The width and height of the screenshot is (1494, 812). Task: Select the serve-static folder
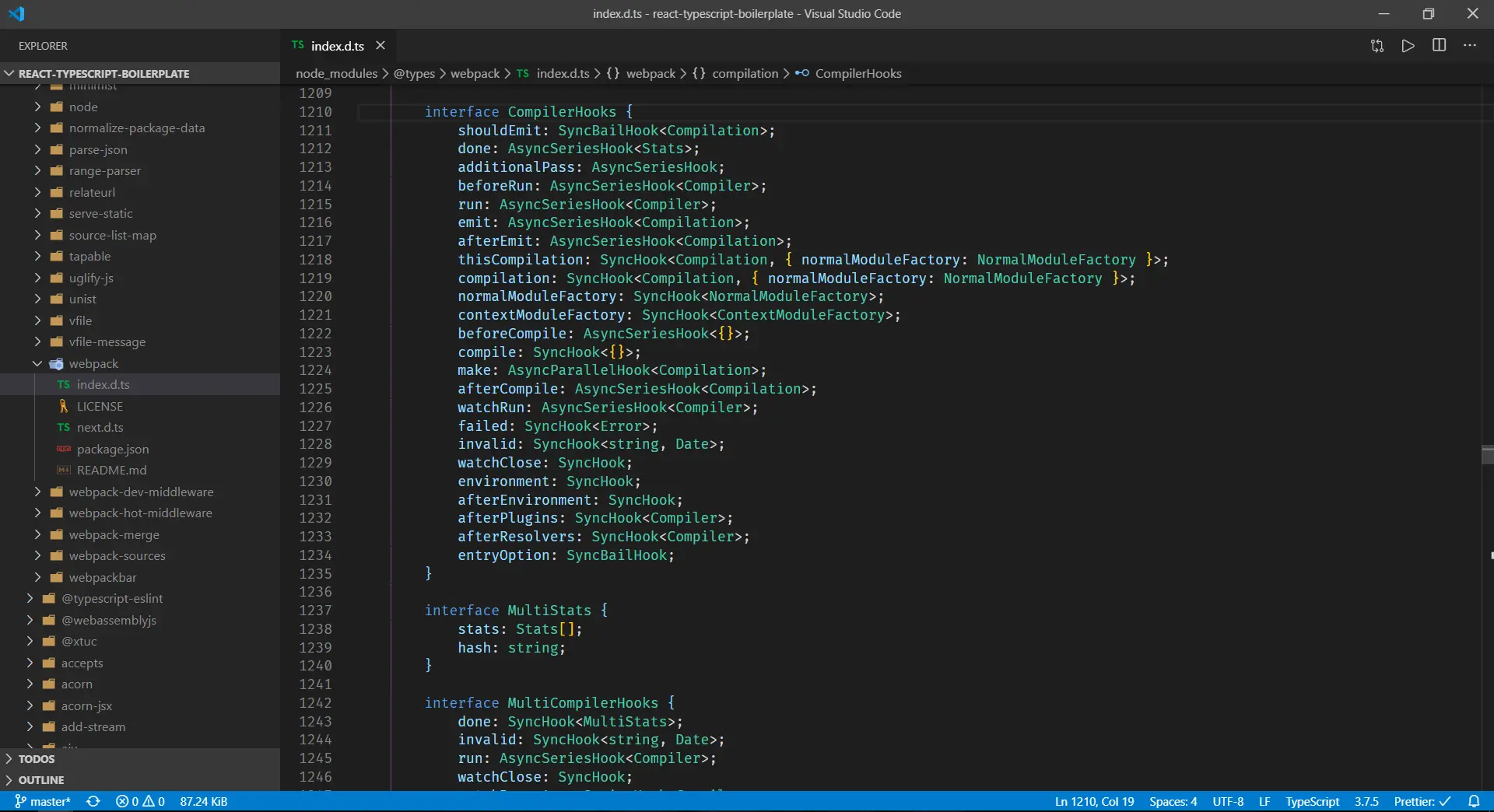[140, 214]
